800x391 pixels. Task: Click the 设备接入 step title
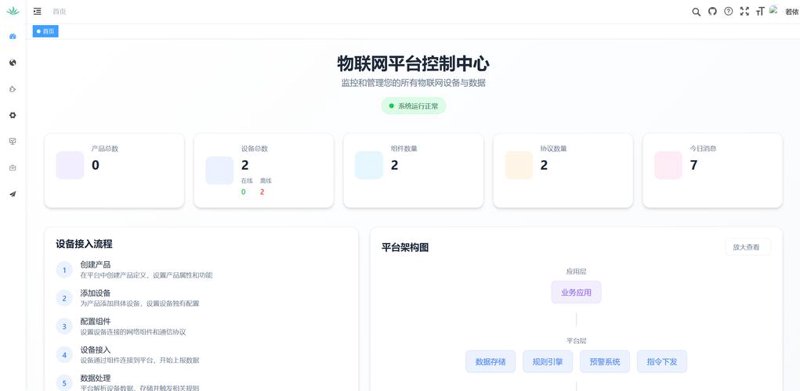(x=95, y=350)
